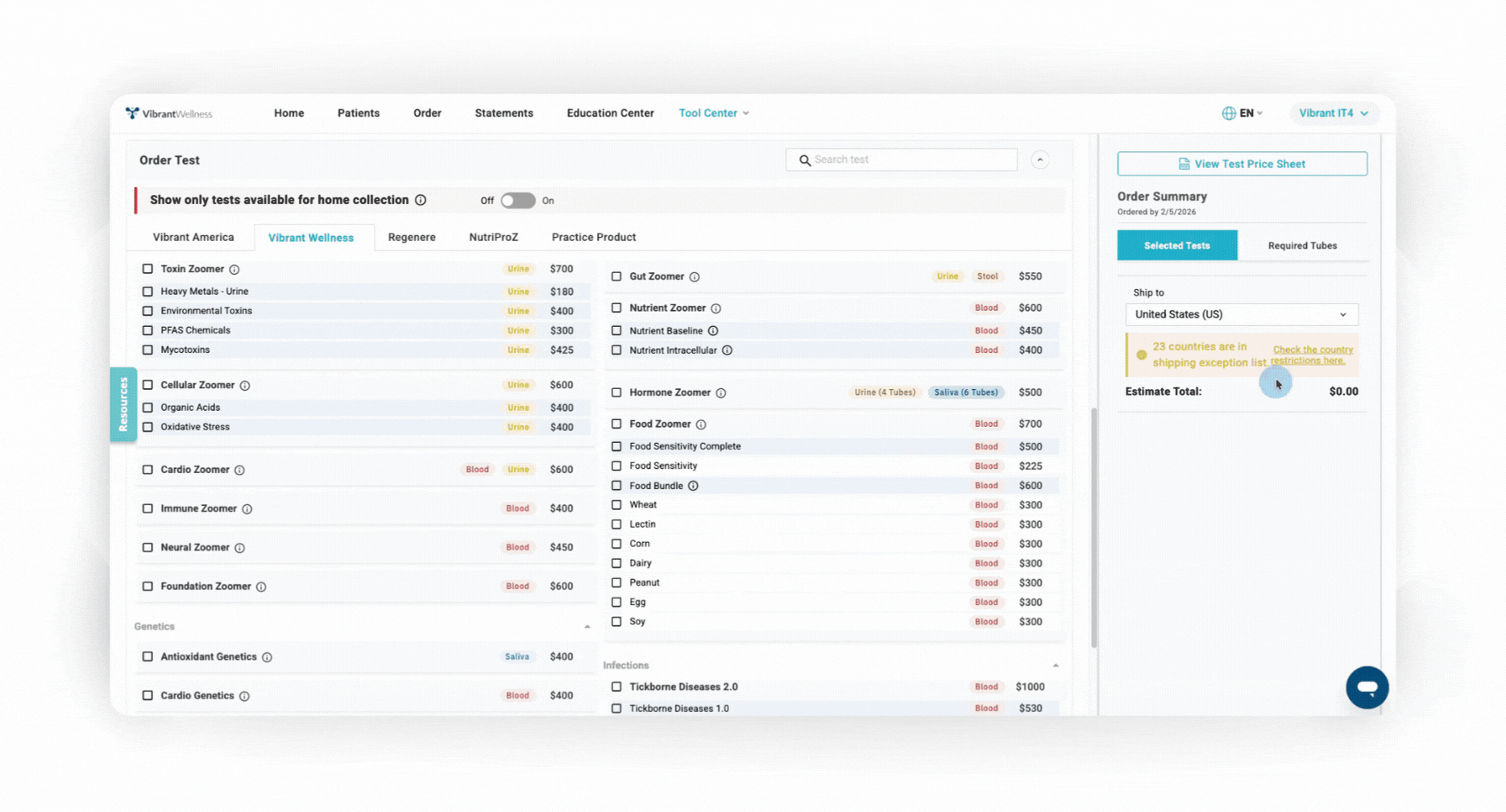Click View Test Price Sheet button
Screen dimensions: 1506x812
click(x=1242, y=164)
